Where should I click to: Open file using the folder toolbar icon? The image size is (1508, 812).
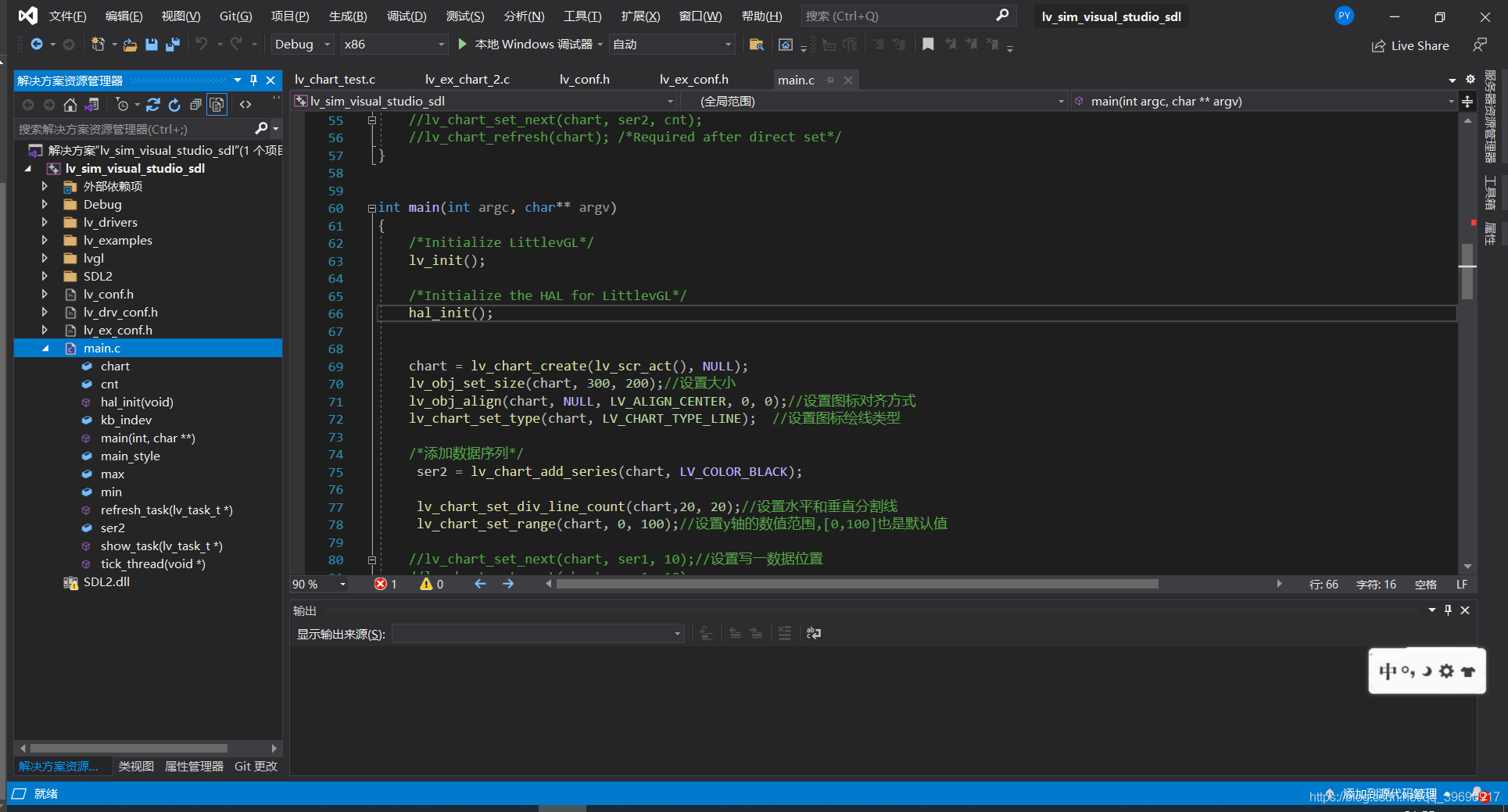click(130, 45)
